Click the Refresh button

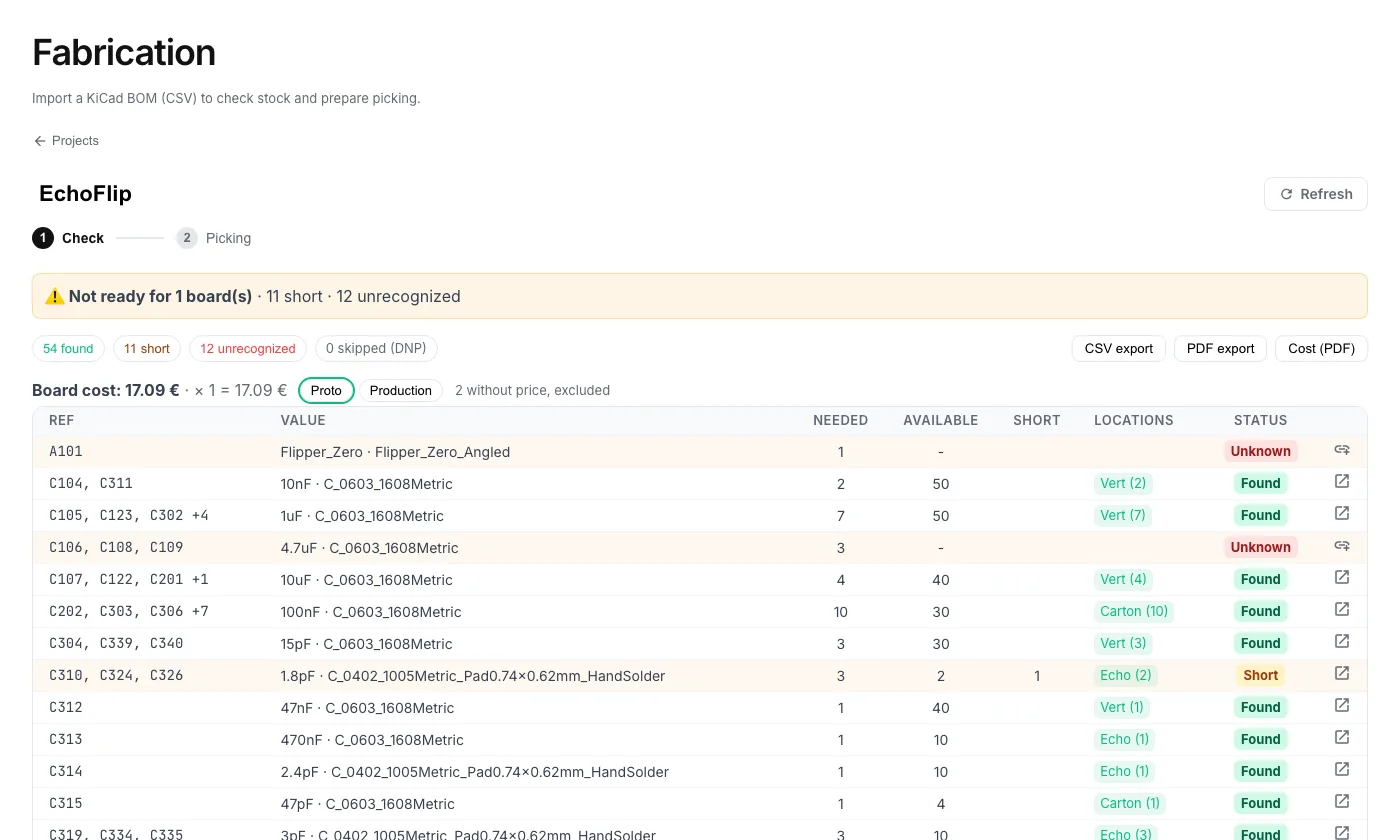[x=1316, y=194]
